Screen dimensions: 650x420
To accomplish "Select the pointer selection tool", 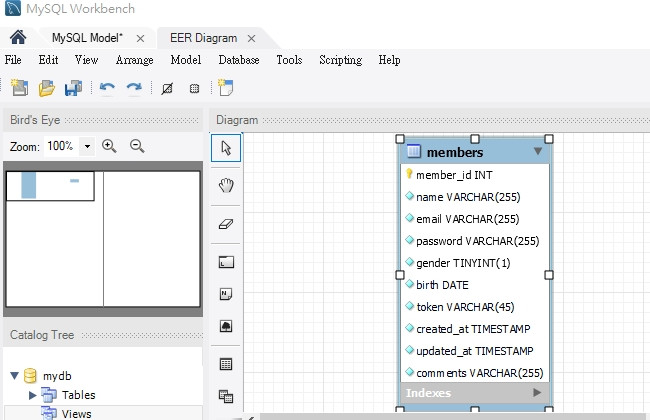I will [226, 148].
